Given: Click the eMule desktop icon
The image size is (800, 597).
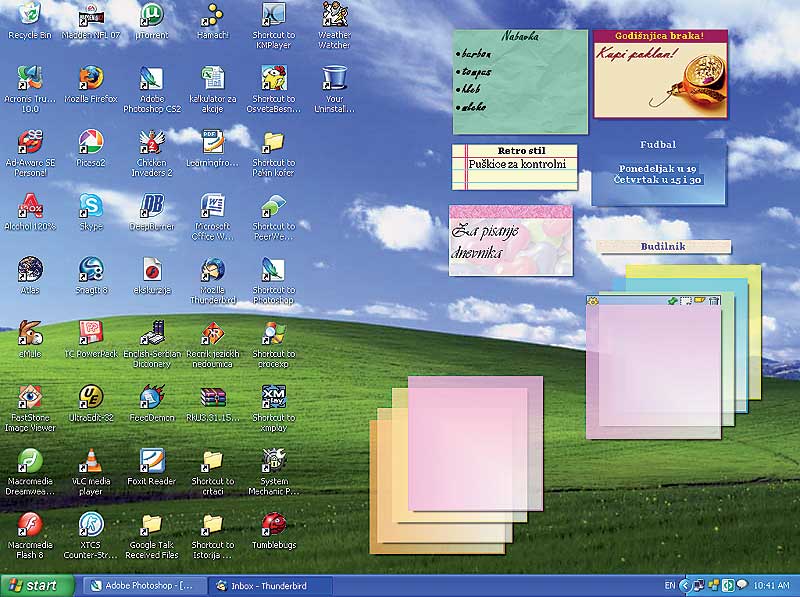Looking at the screenshot, I should (x=30, y=333).
